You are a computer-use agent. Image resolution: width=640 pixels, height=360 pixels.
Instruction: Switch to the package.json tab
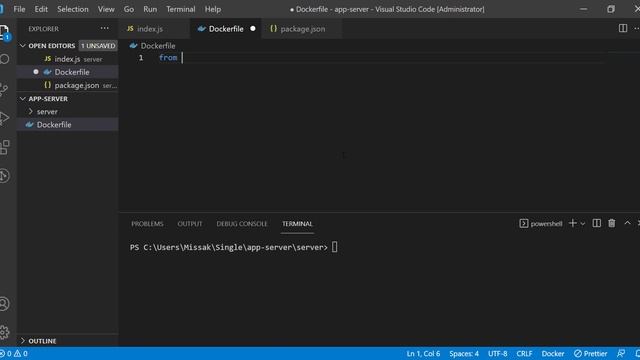[x=302, y=29]
